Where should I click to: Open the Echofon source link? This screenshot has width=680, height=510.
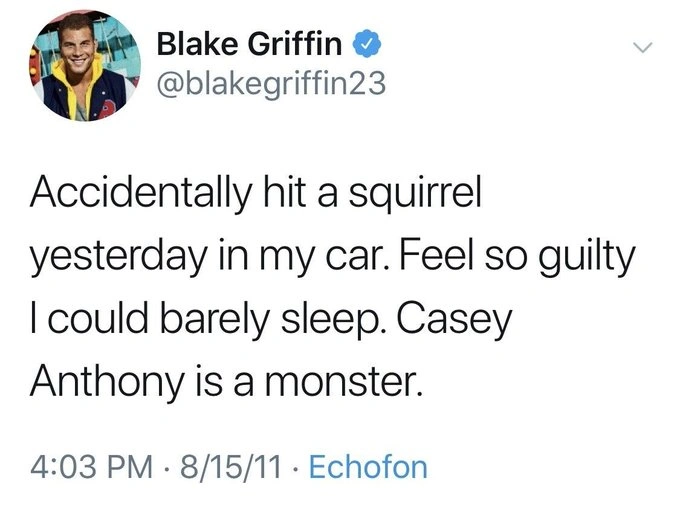click(369, 466)
